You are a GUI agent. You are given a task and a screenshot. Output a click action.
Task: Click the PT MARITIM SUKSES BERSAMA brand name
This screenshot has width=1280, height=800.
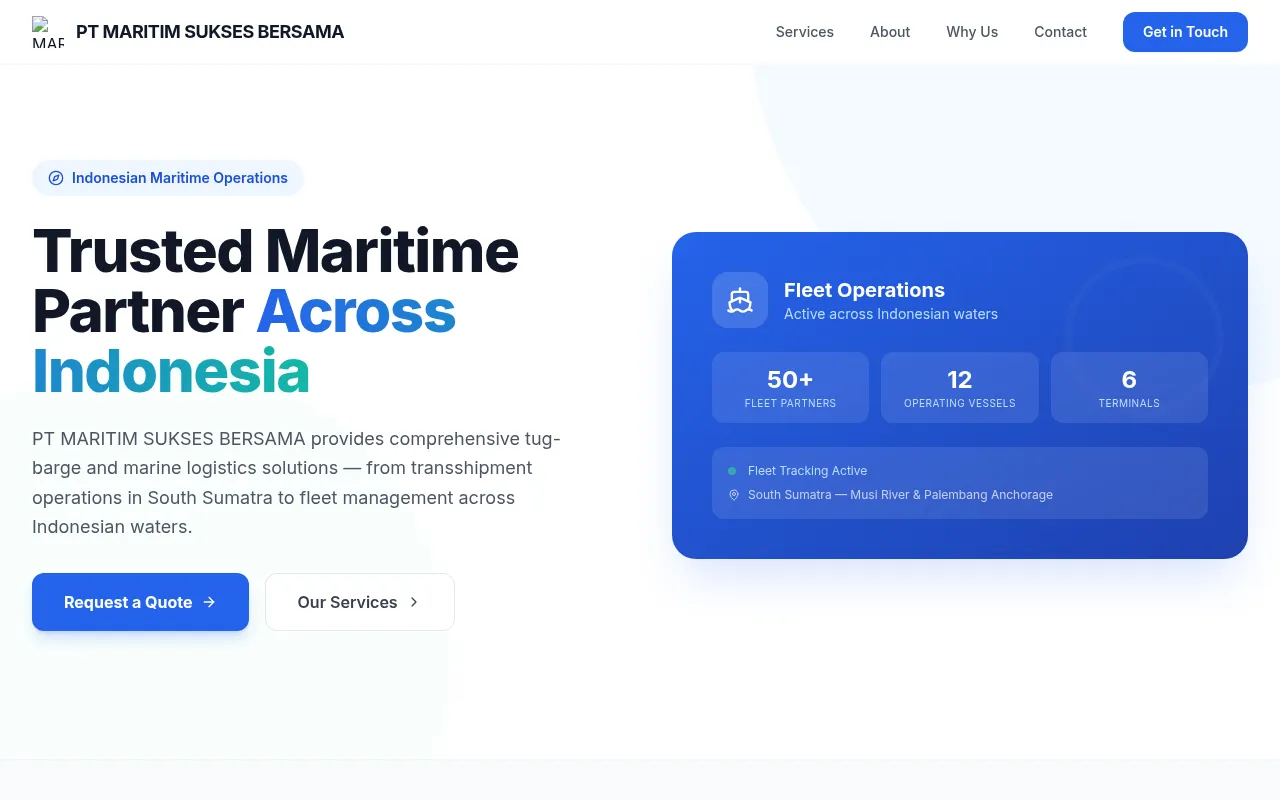[210, 32]
